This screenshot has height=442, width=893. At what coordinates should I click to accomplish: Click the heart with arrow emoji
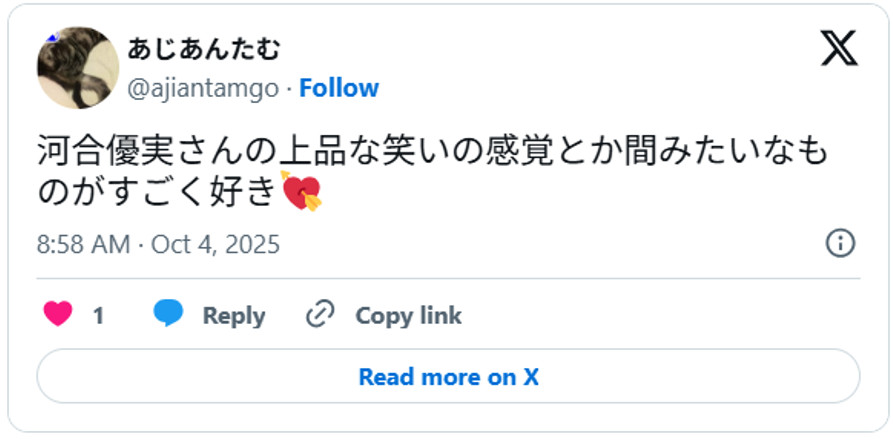301,191
